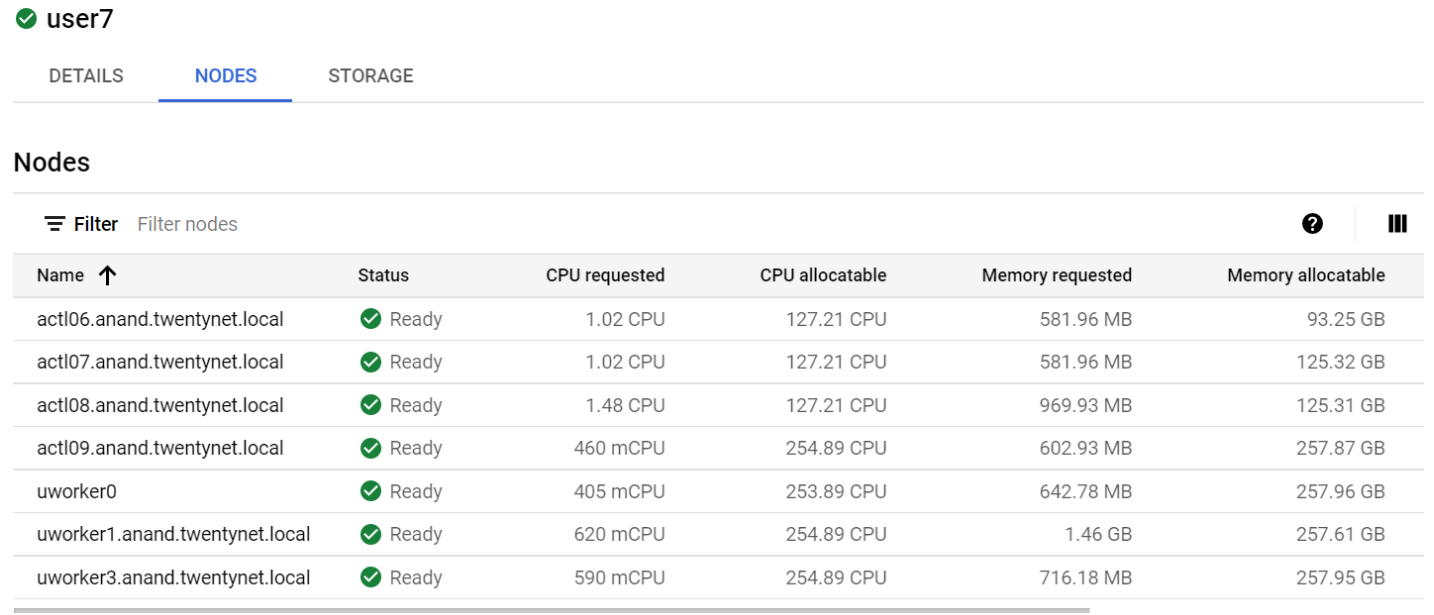This screenshot has width=1434, height=615.
Task: Sort by CPU requested column header
Action: [604, 275]
